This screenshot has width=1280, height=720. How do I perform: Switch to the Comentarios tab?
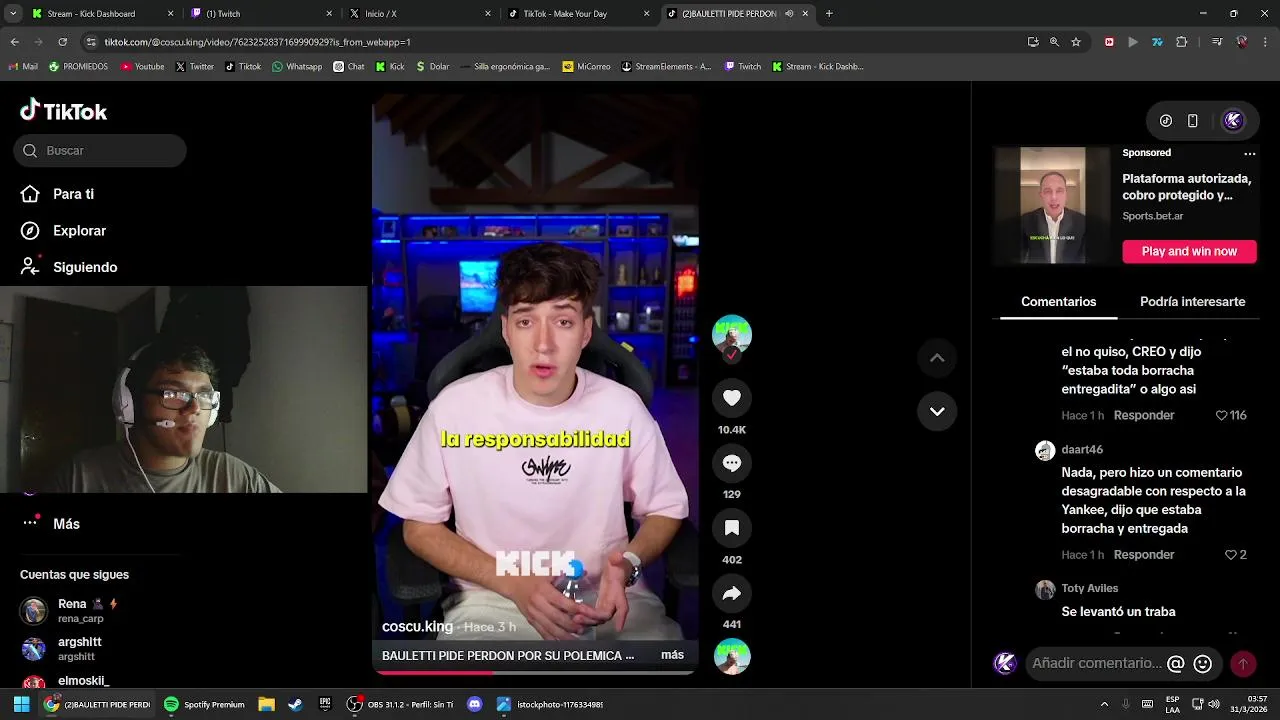(1058, 301)
